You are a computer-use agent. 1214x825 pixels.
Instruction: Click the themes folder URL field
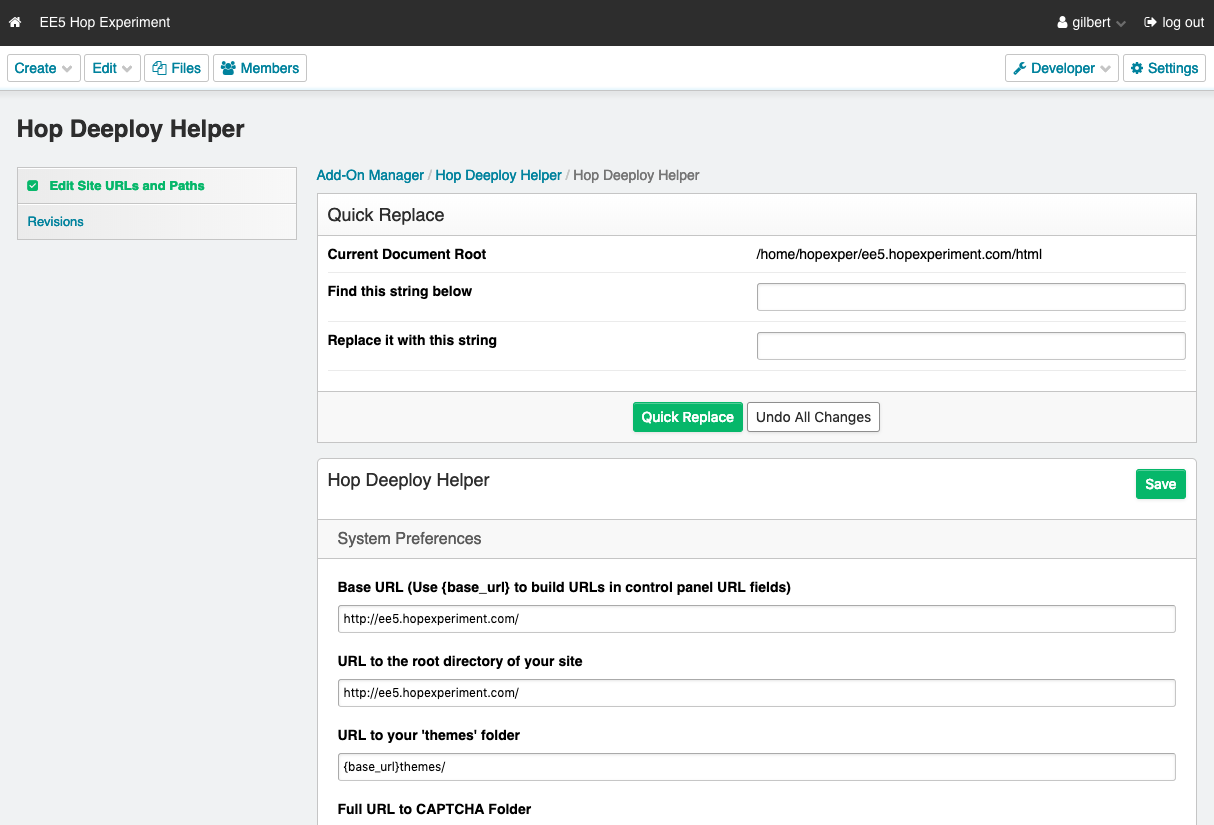tap(756, 767)
